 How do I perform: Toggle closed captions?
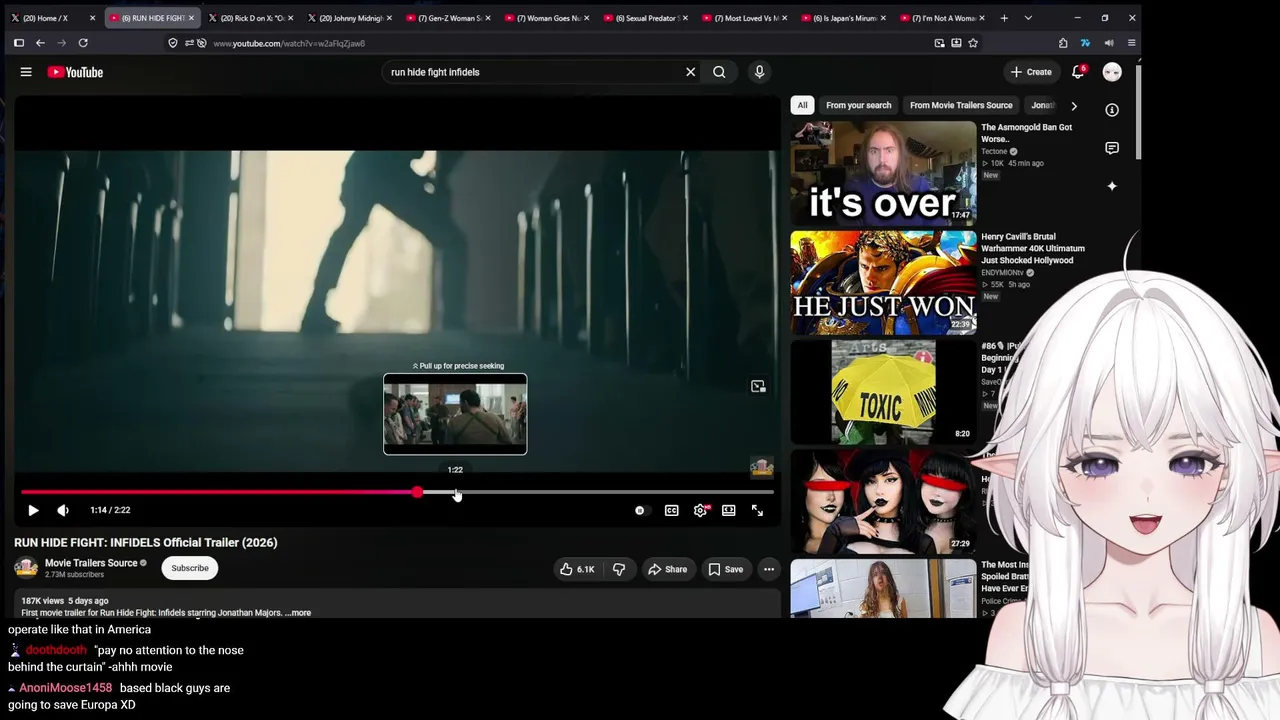[x=672, y=510]
